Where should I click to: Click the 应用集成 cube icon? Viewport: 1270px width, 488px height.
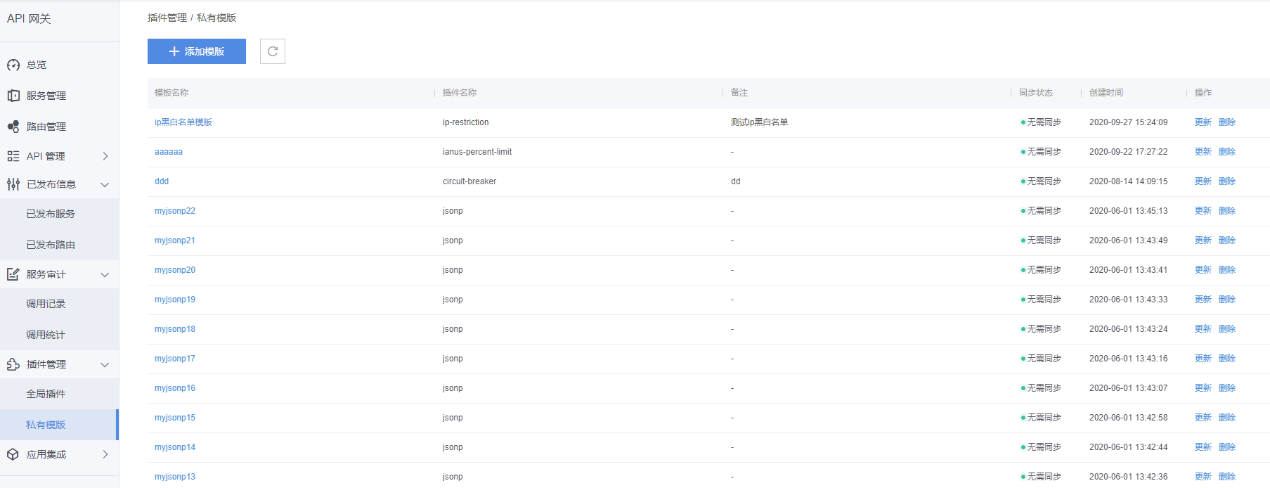(13, 454)
